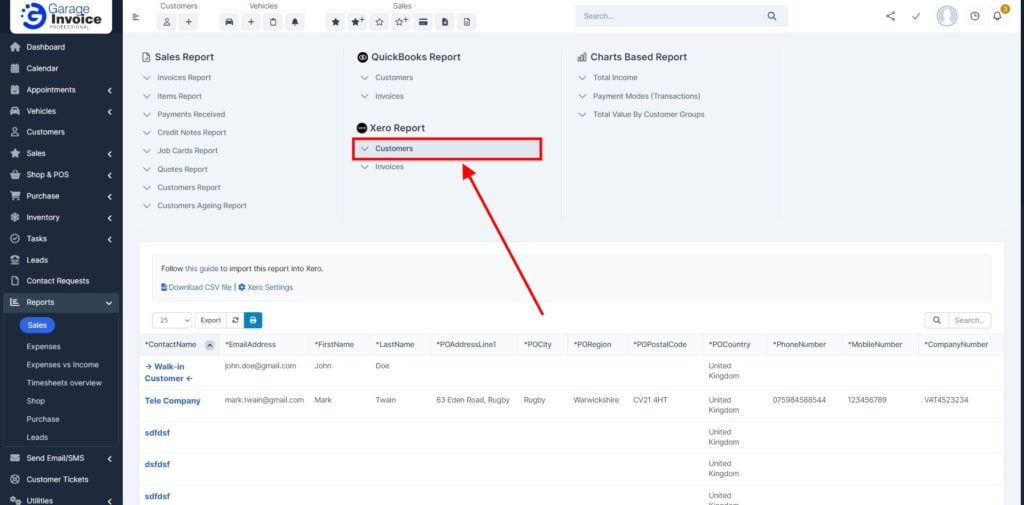This screenshot has width=1024, height=505.
Task: Click the refresh table icon next to Export
Action: click(235, 320)
